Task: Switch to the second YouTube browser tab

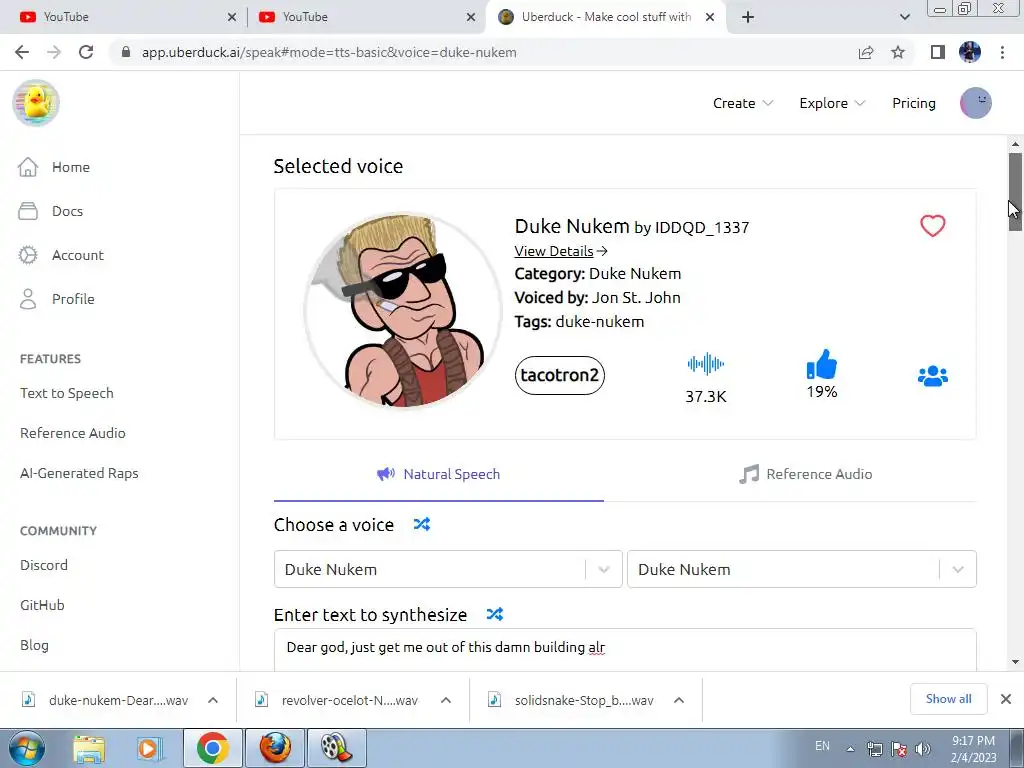Action: (367, 17)
